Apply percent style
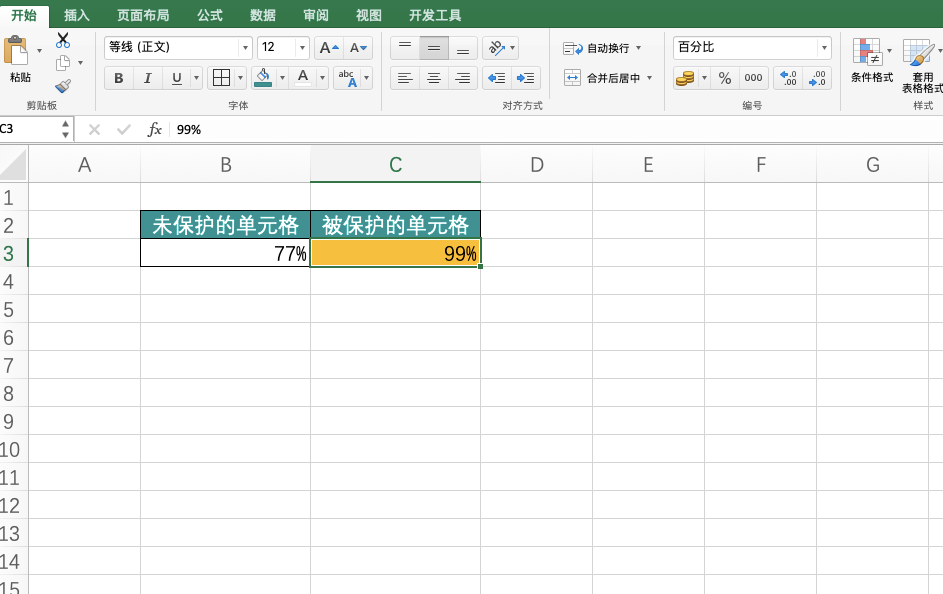This screenshot has height=594, width=943. tap(725, 78)
